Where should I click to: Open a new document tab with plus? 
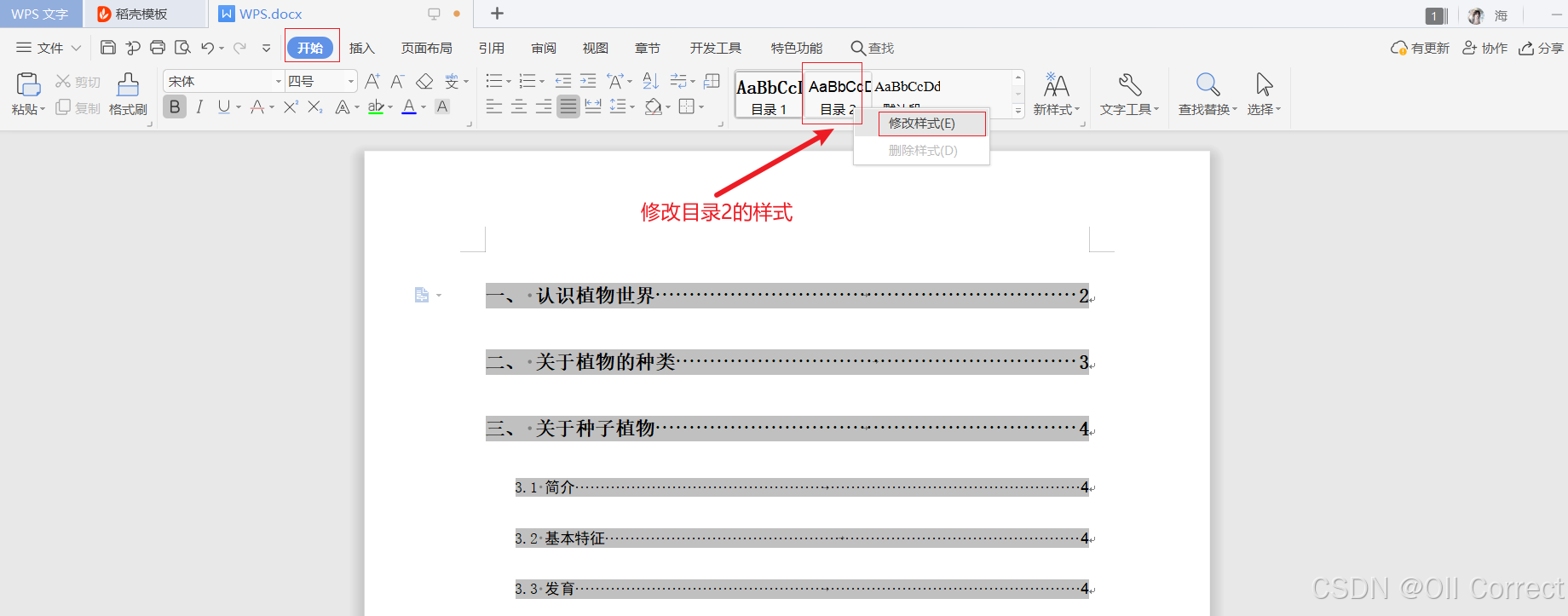[x=498, y=14]
